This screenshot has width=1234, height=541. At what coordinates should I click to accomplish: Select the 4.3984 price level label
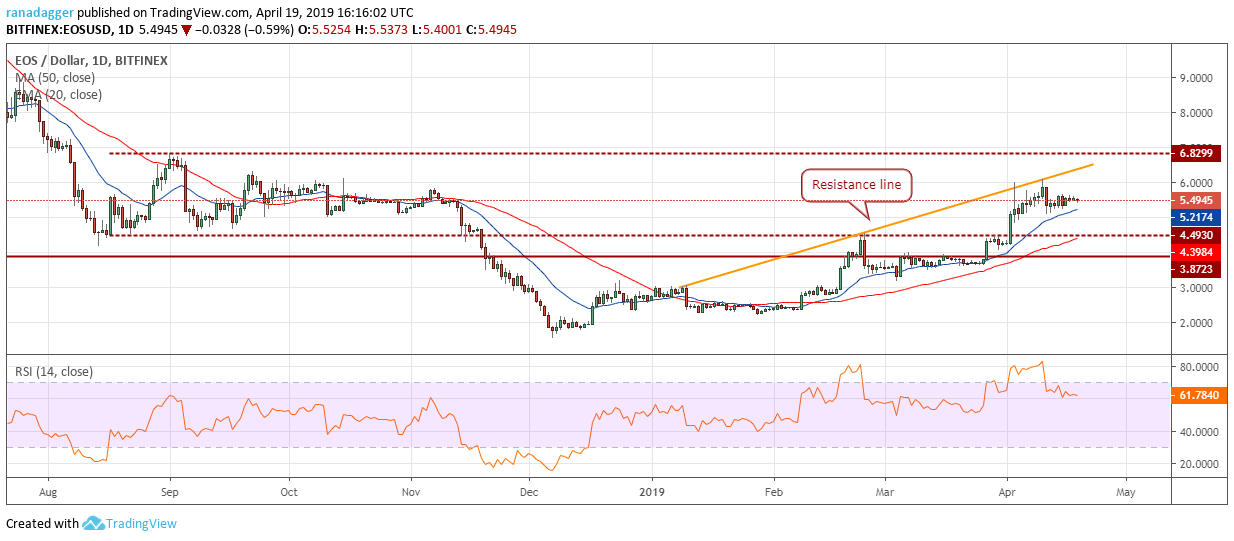[x=1195, y=251]
